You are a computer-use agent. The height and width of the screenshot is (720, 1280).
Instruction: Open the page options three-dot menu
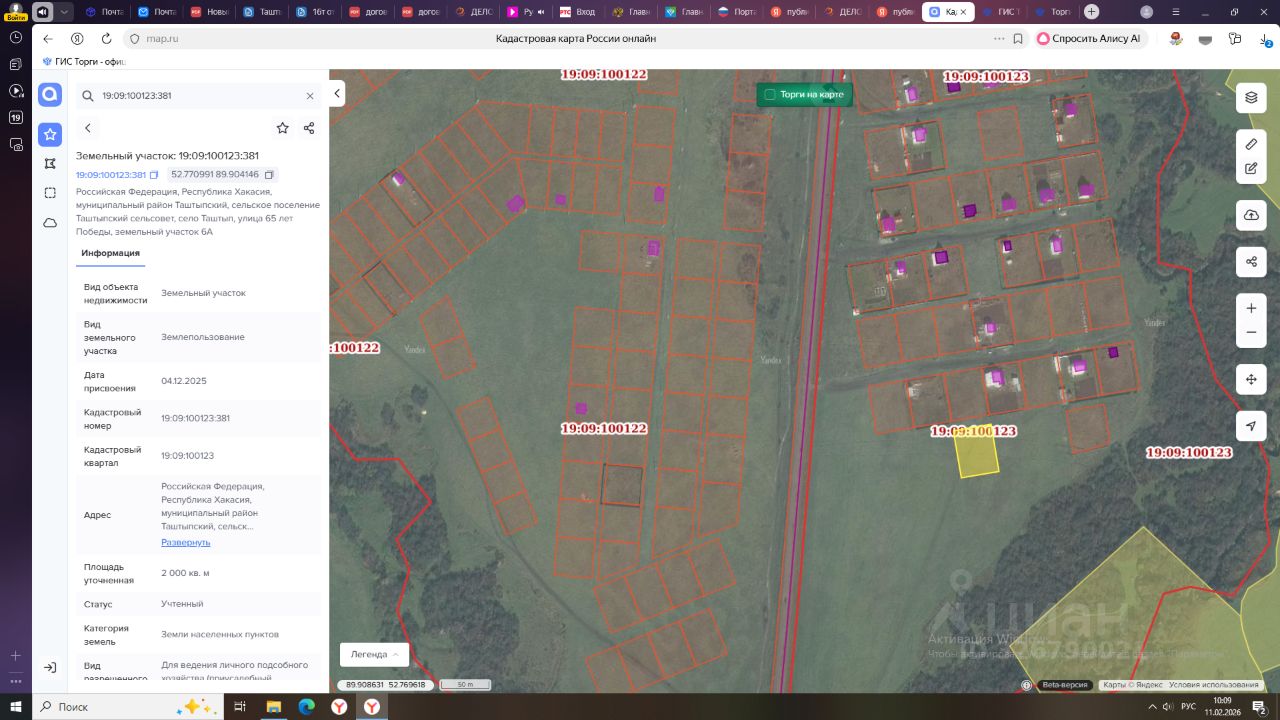(998, 38)
